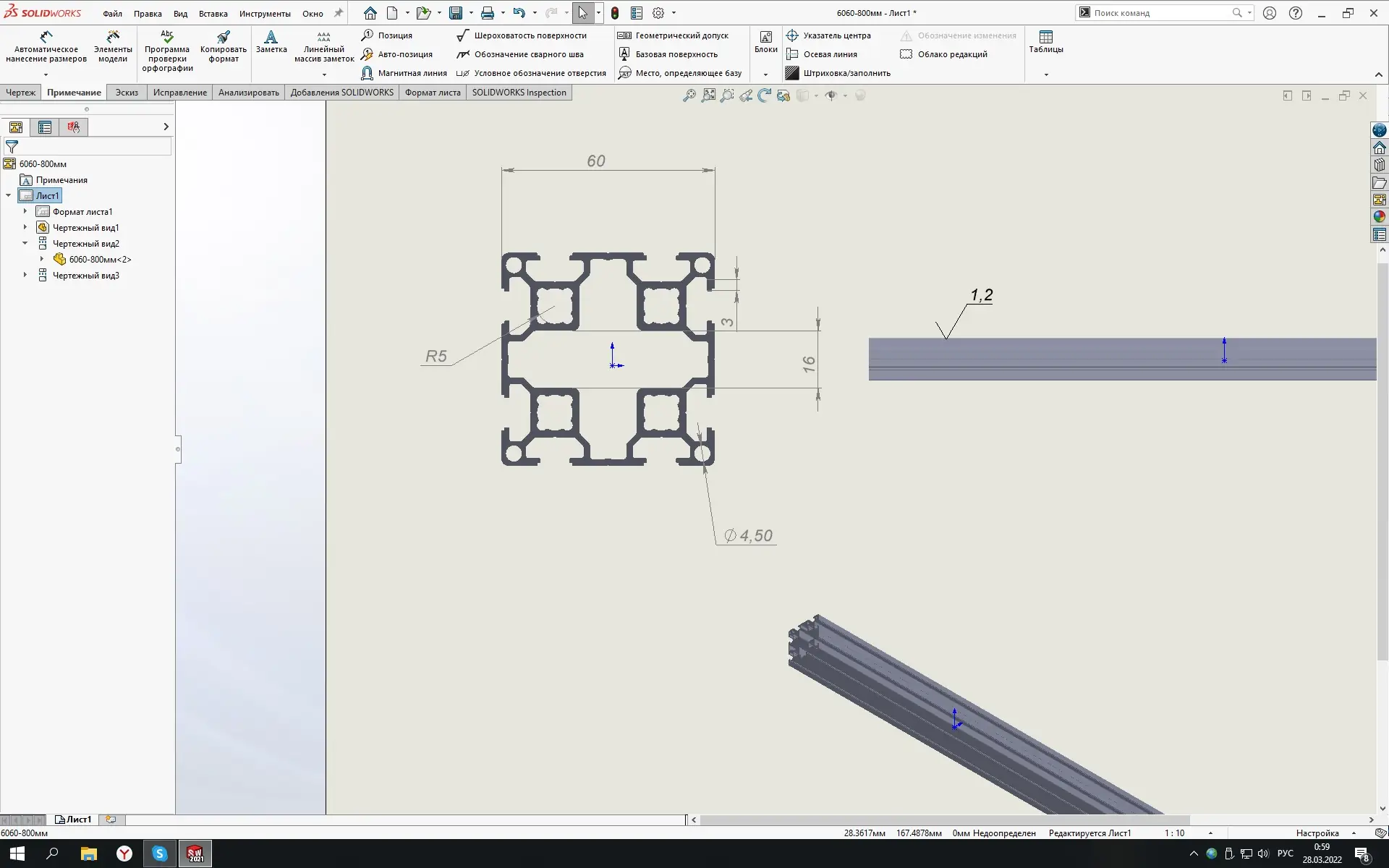This screenshot has width=1389, height=868.
Task: Expand the Чертежный вид1 tree node
Action: pos(25,228)
